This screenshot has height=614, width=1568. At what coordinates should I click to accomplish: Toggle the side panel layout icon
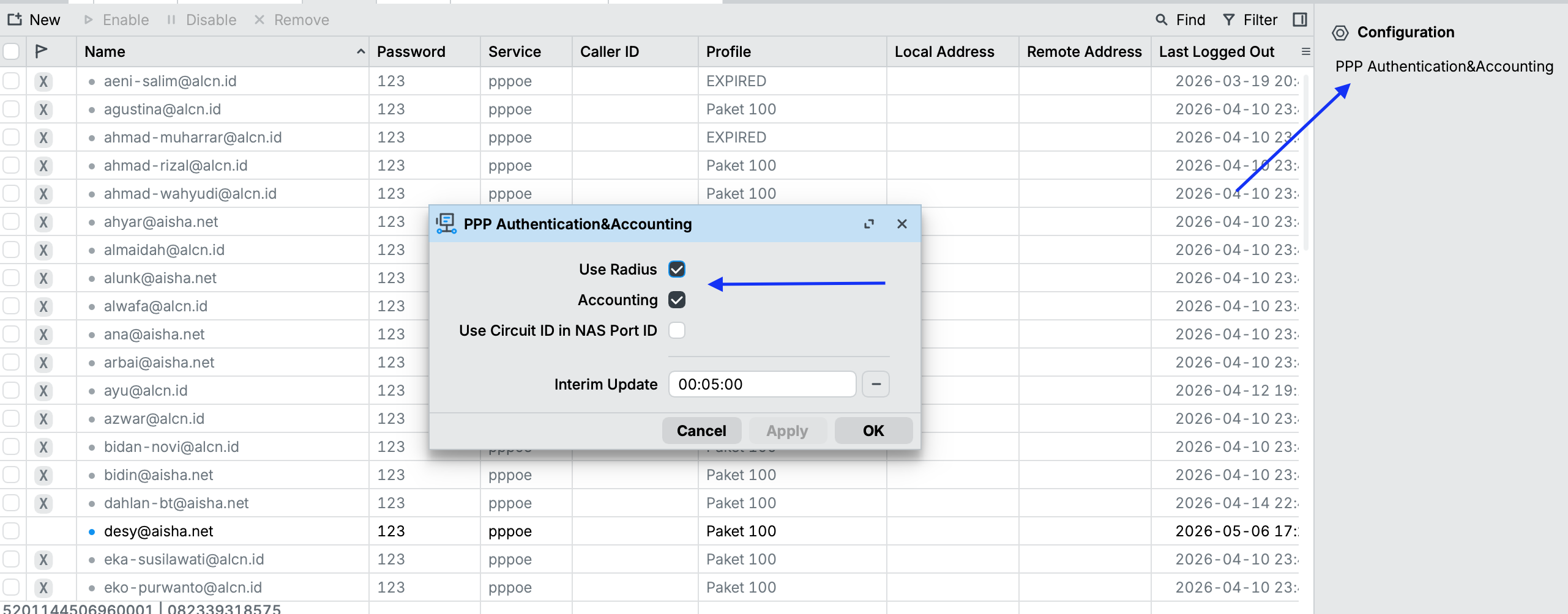[x=1300, y=20]
